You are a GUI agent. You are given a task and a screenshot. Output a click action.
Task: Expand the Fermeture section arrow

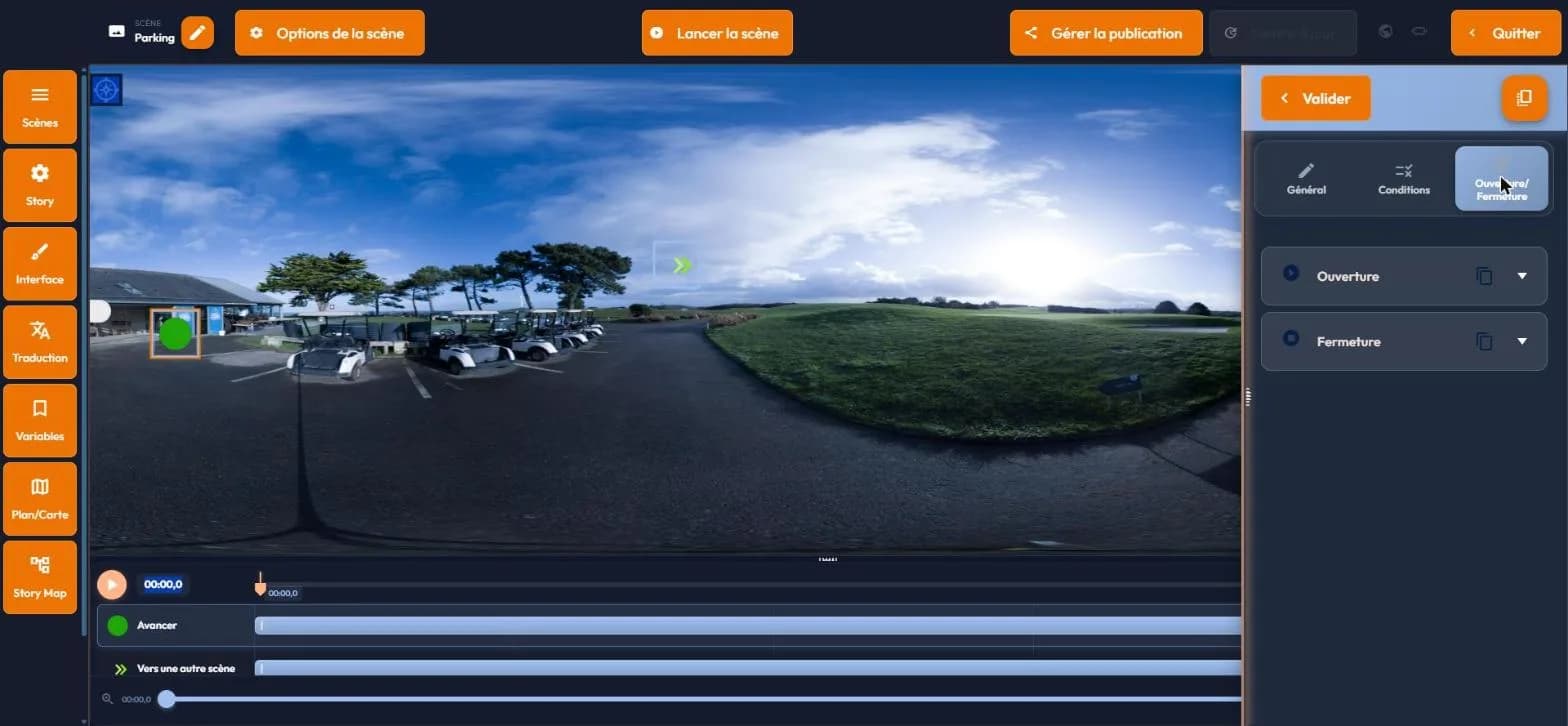click(x=1522, y=342)
